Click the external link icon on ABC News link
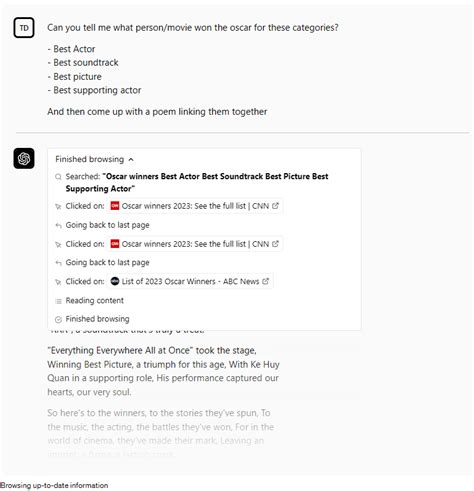 [x=265, y=281]
